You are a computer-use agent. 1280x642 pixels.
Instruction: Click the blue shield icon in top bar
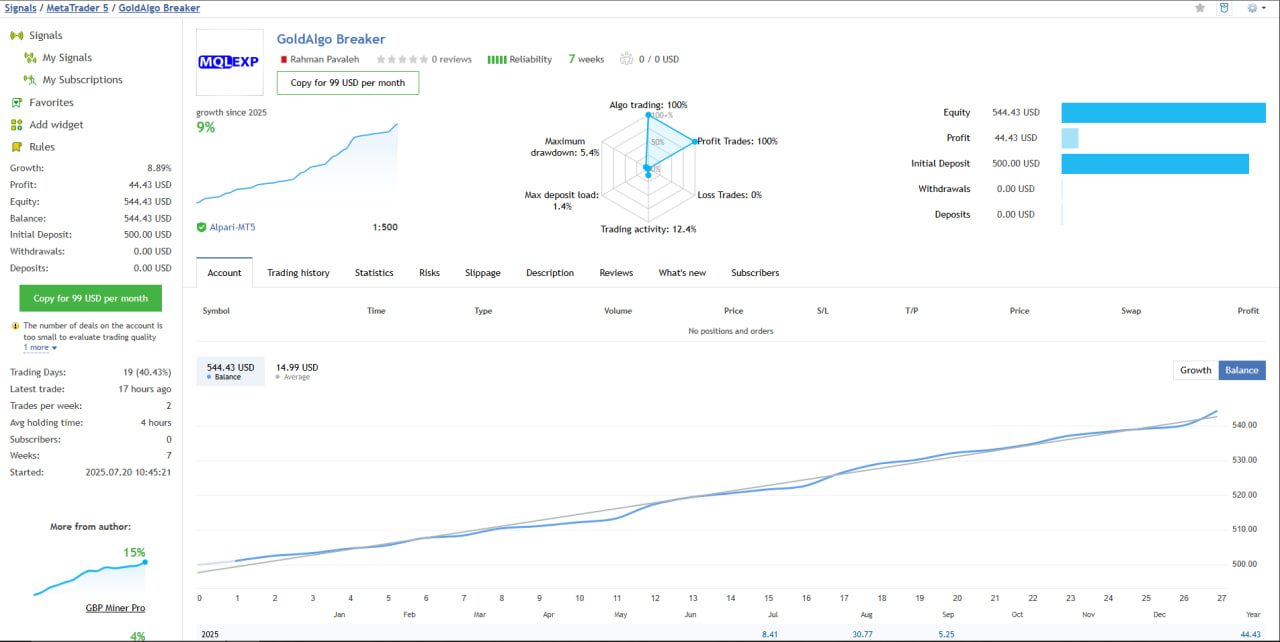[1224, 8]
